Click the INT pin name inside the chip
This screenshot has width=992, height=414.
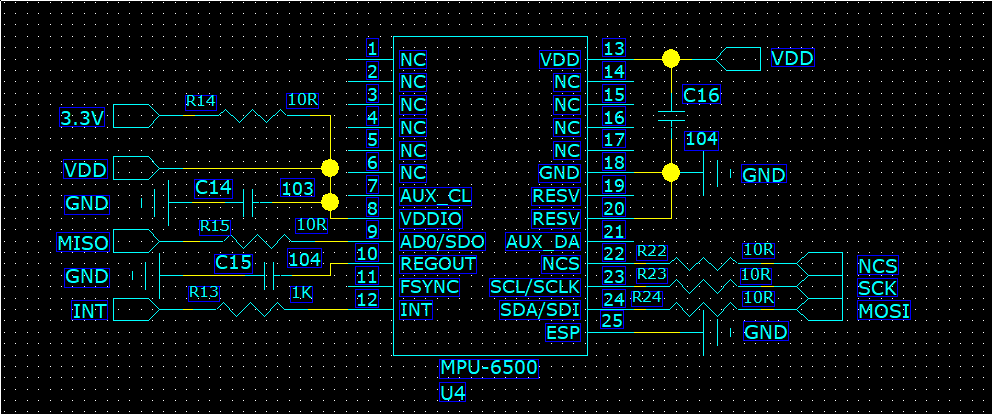coord(416,310)
